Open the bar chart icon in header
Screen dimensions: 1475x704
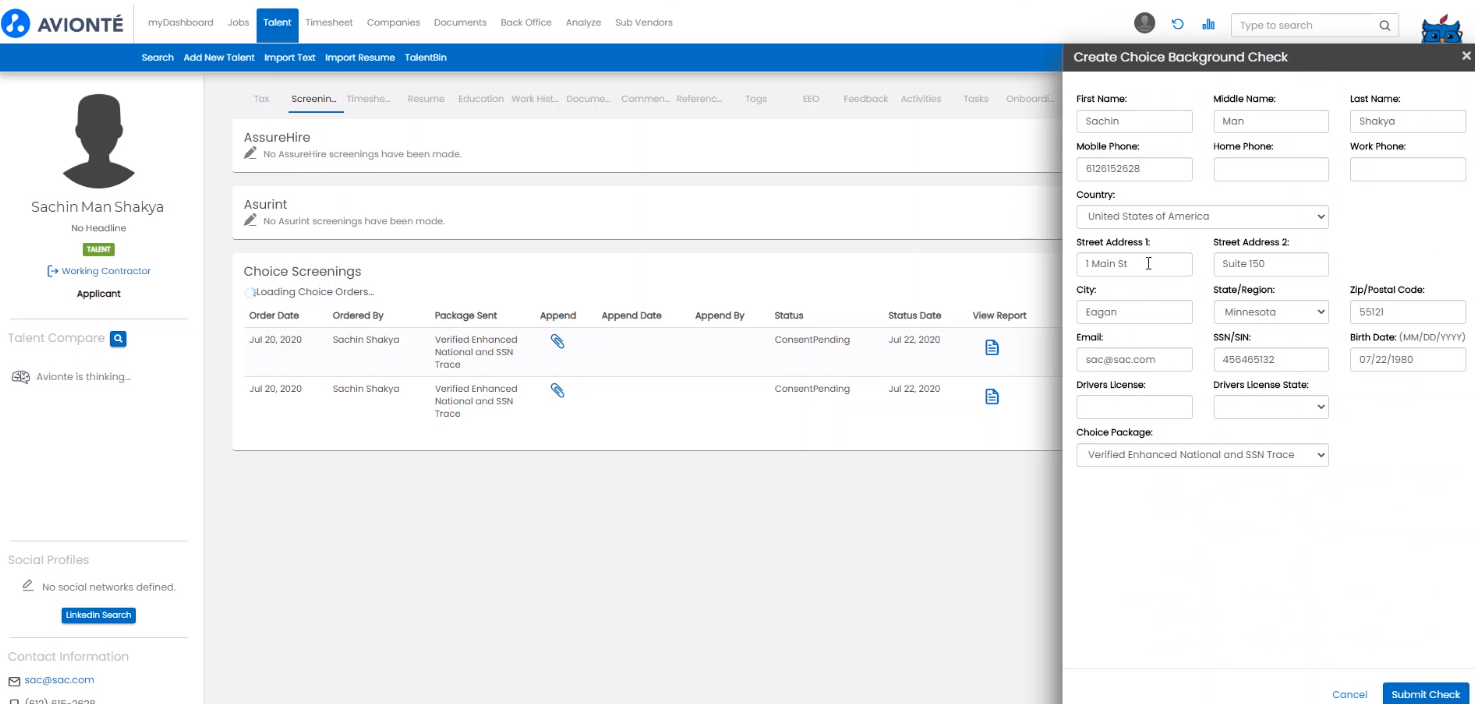[1208, 25]
